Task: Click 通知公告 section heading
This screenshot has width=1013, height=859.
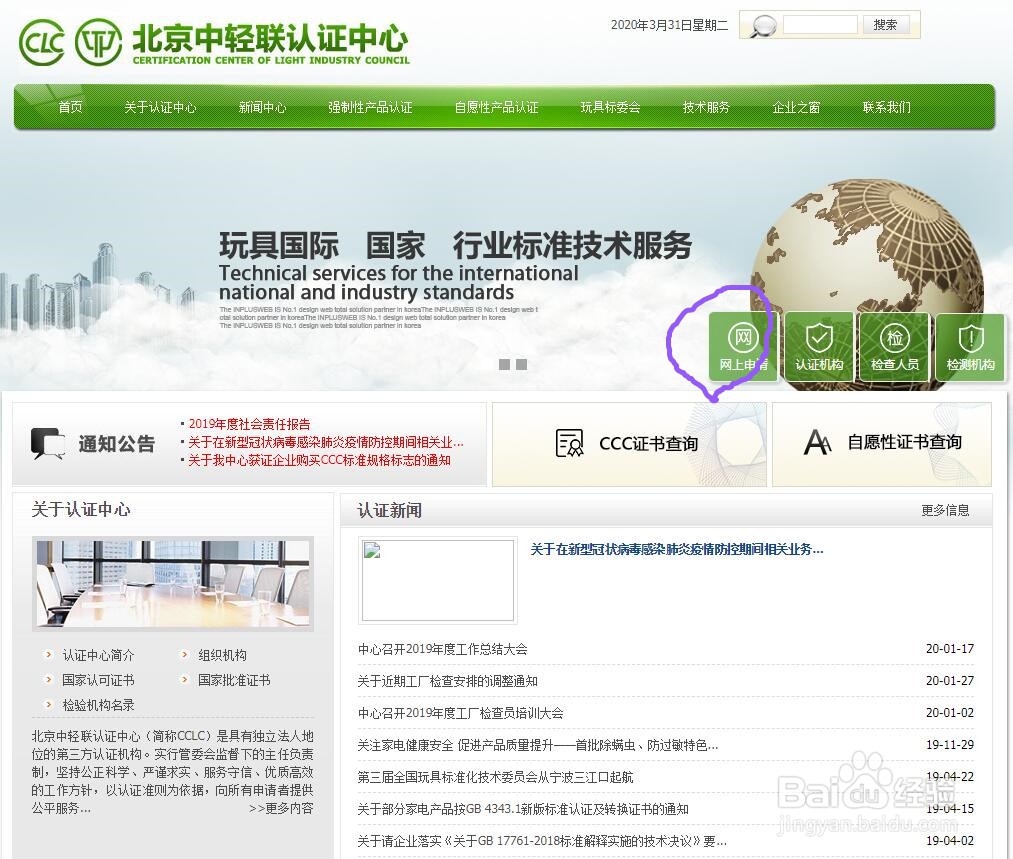Action: (117, 444)
